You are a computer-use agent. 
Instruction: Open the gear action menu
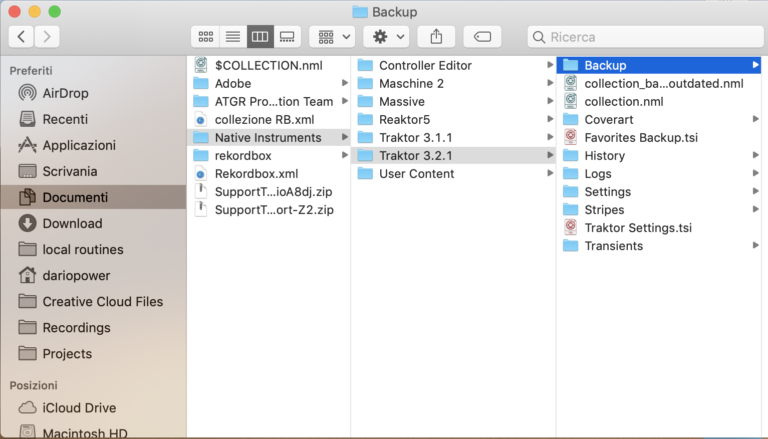387,37
